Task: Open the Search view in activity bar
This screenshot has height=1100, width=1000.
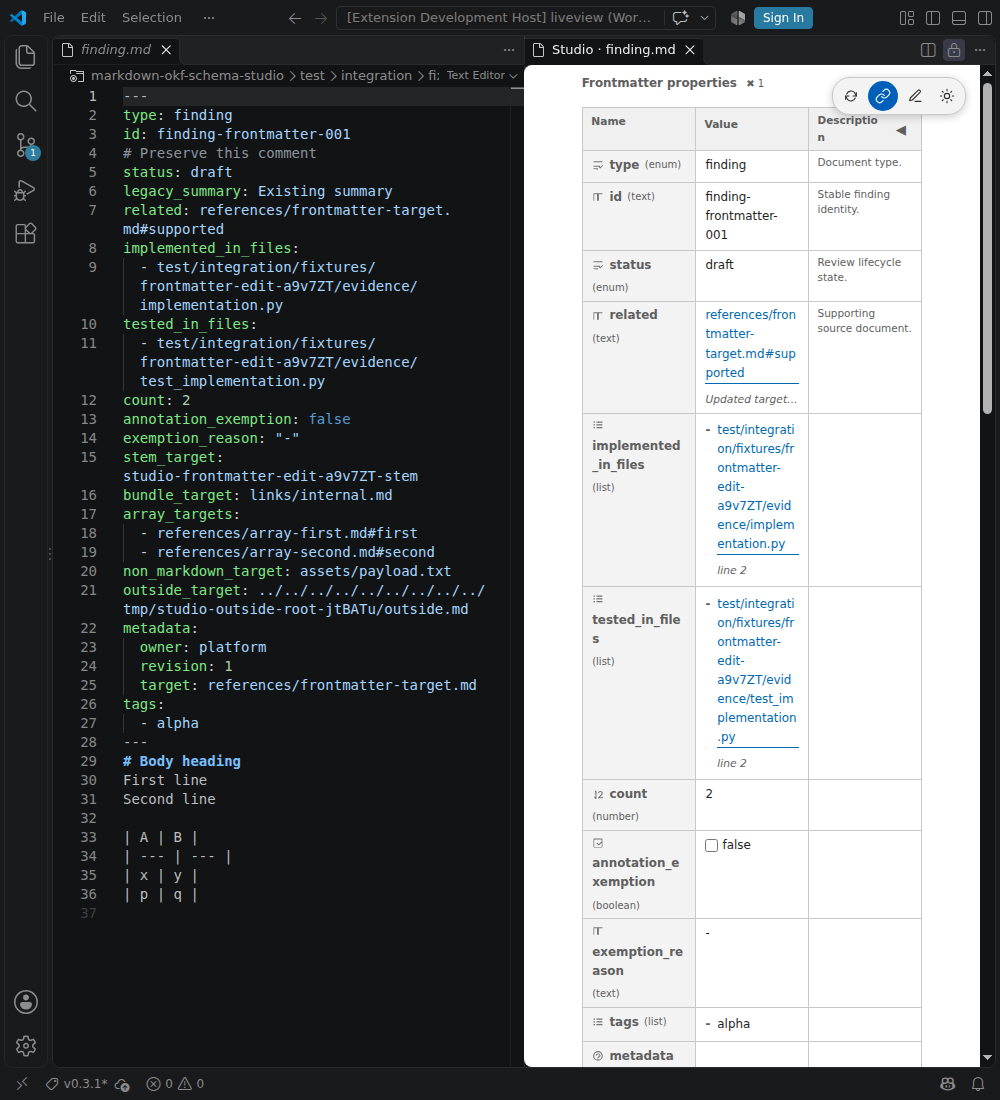Action: [x=25, y=101]
